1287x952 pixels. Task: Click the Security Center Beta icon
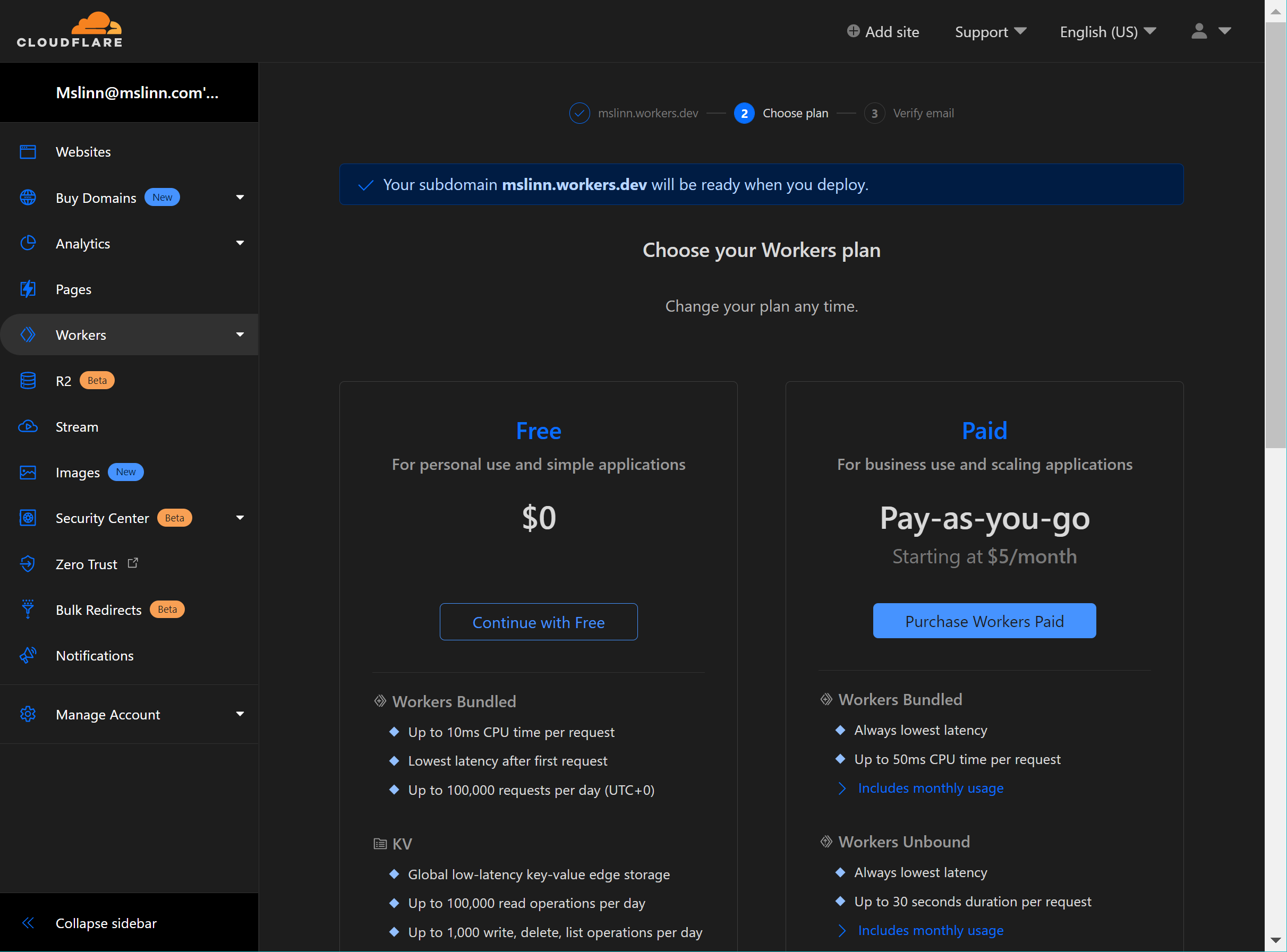click(28, 518)
